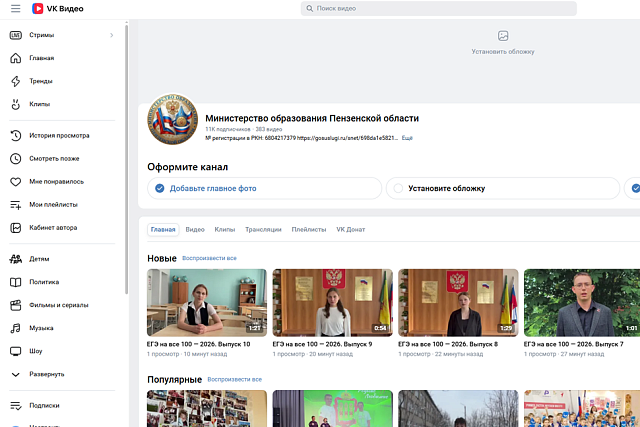Open Мои плейлисты icon
640x427 pixels.
(x=16, y=205)
